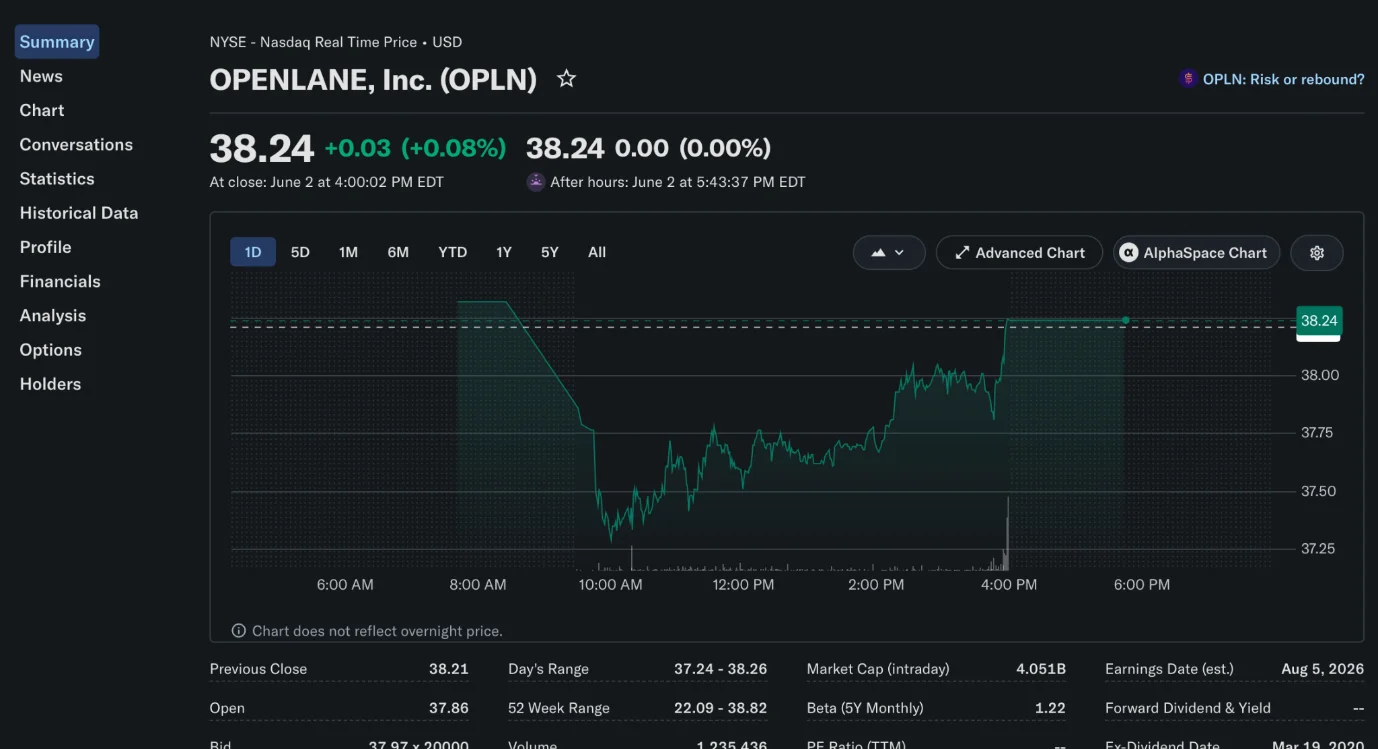Viewport: 1378px width, 749px height.
Task: Click the 10:00 AM time axis label
Action: [610, 585]
